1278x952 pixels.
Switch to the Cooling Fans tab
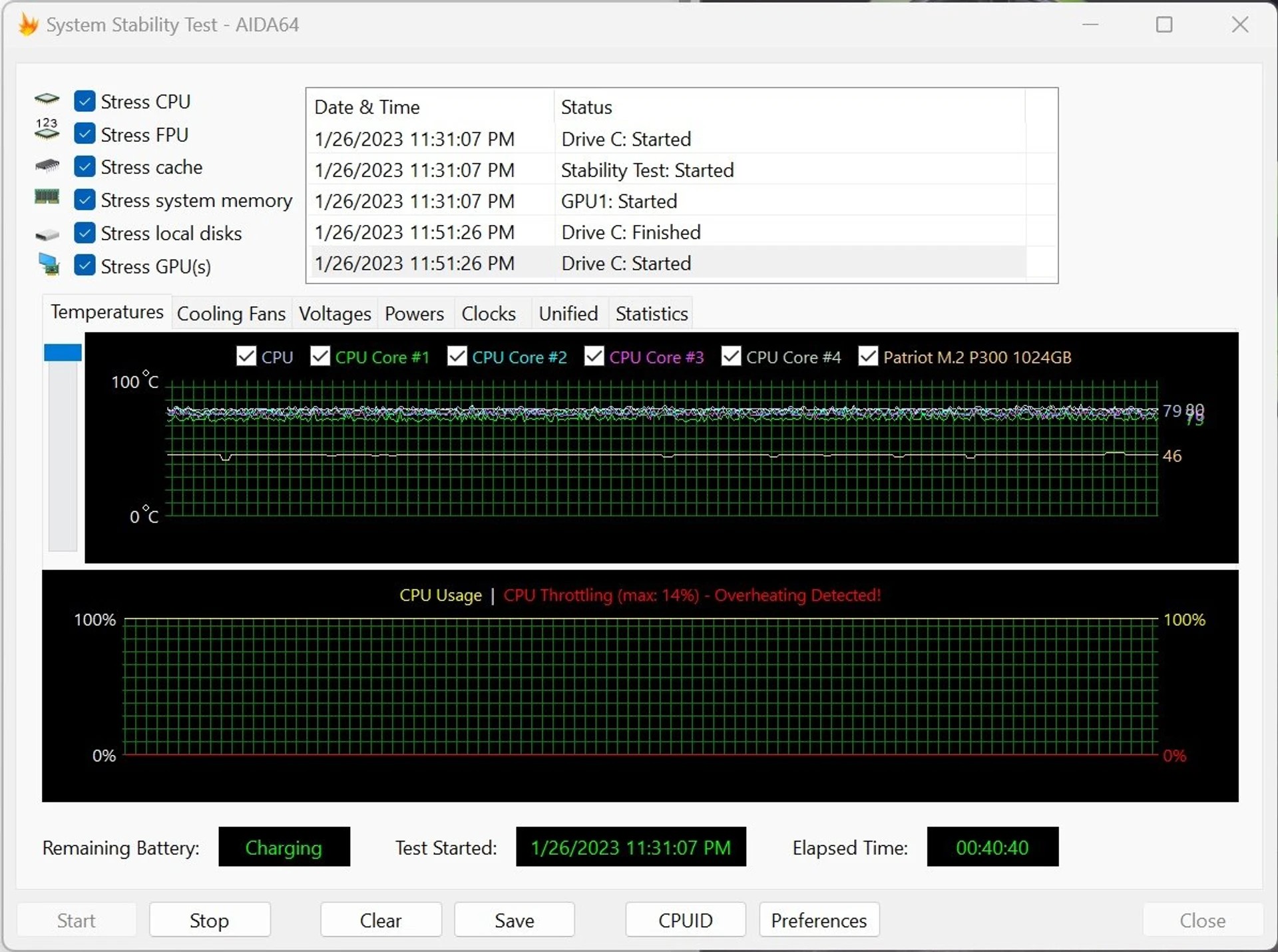click(231, 314)
